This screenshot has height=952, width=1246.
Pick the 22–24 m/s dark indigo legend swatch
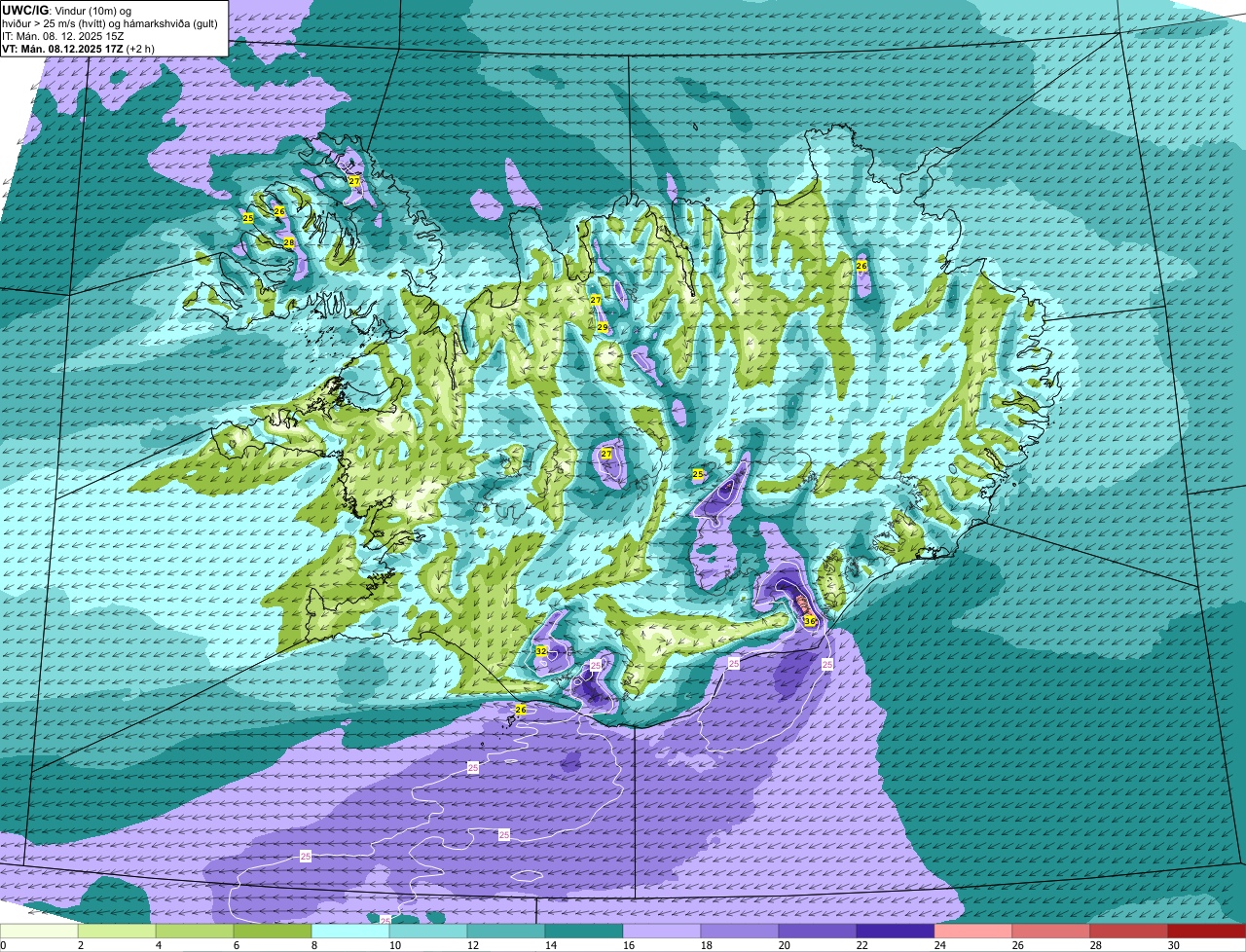click(x=896, y=931)
